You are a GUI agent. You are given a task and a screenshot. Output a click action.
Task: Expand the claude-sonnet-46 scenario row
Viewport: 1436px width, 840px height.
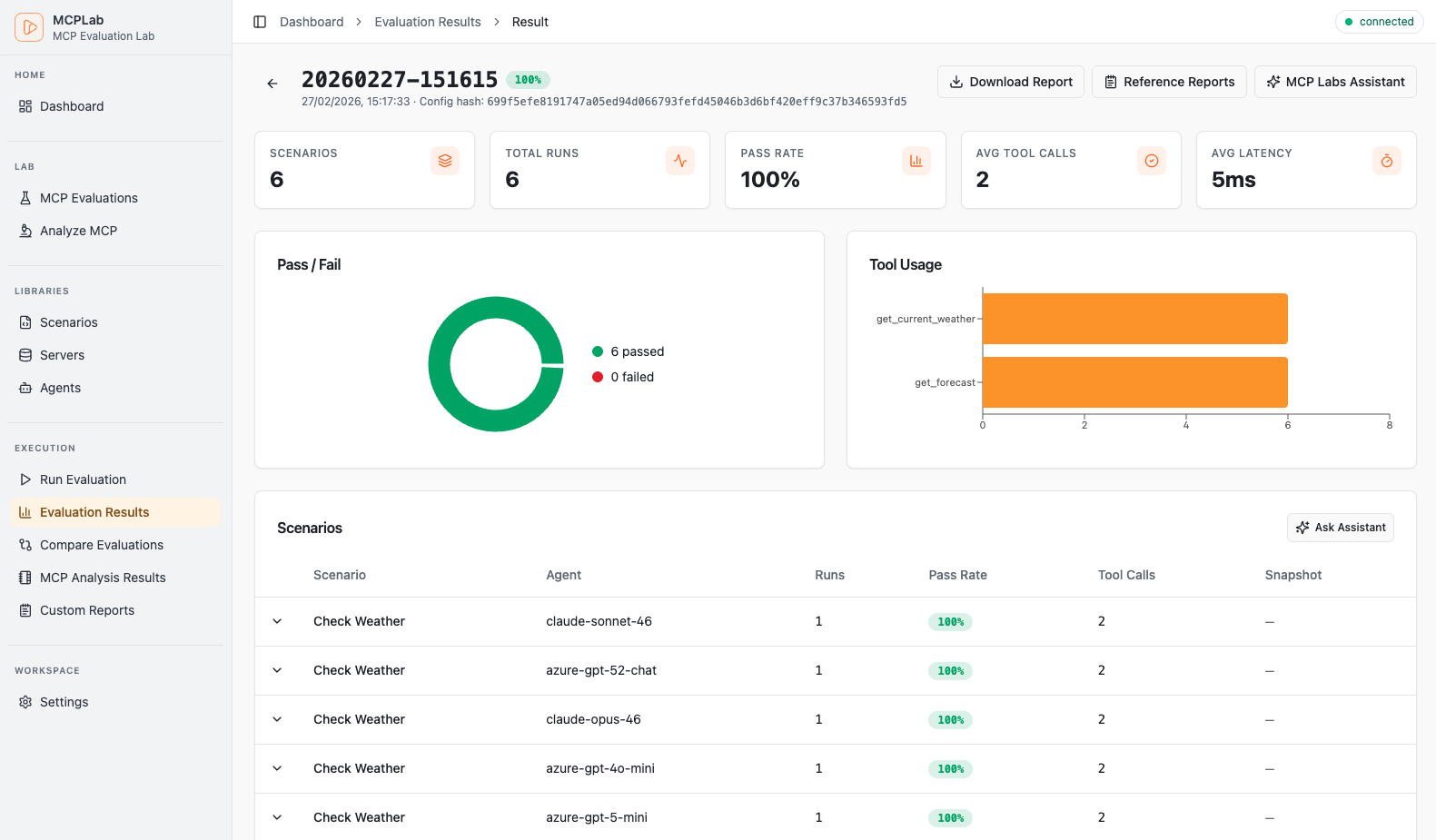277,621
